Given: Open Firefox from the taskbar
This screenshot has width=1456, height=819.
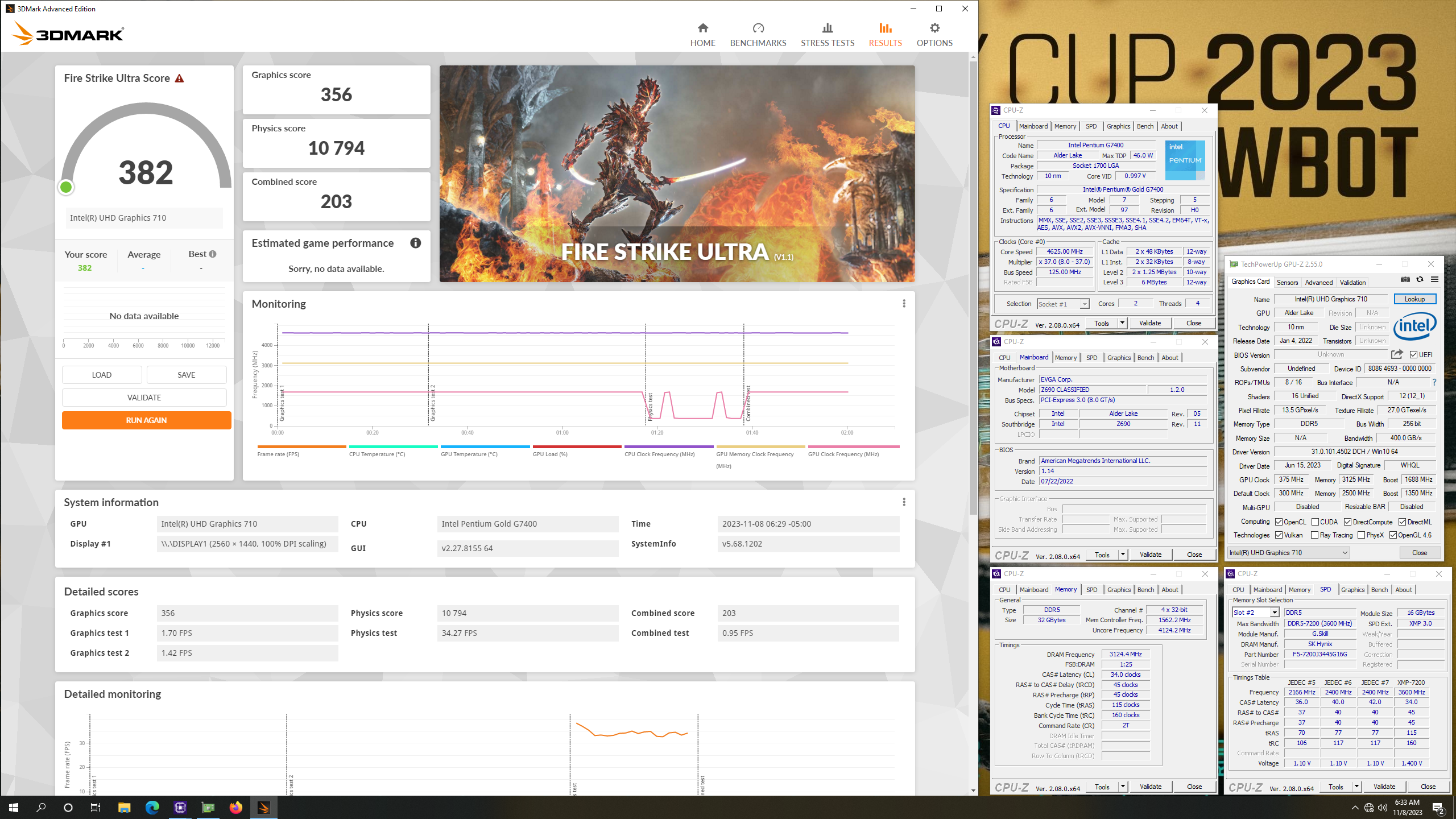Looking at the screenshot, I should click(236, 808).
